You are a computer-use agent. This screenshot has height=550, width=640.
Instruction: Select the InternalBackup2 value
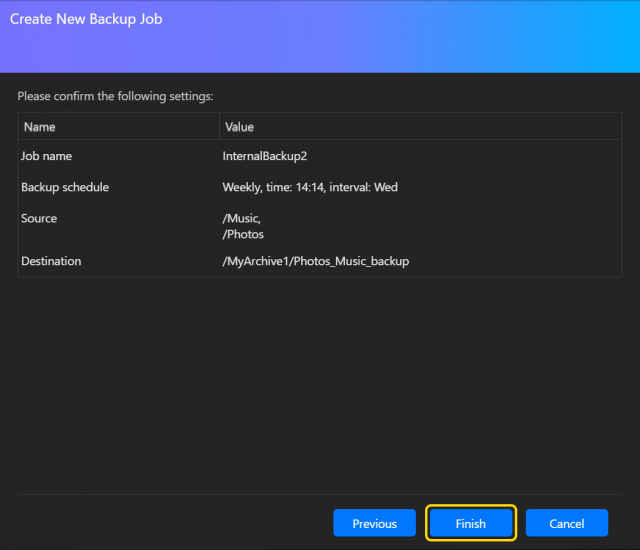pos(265,156)
